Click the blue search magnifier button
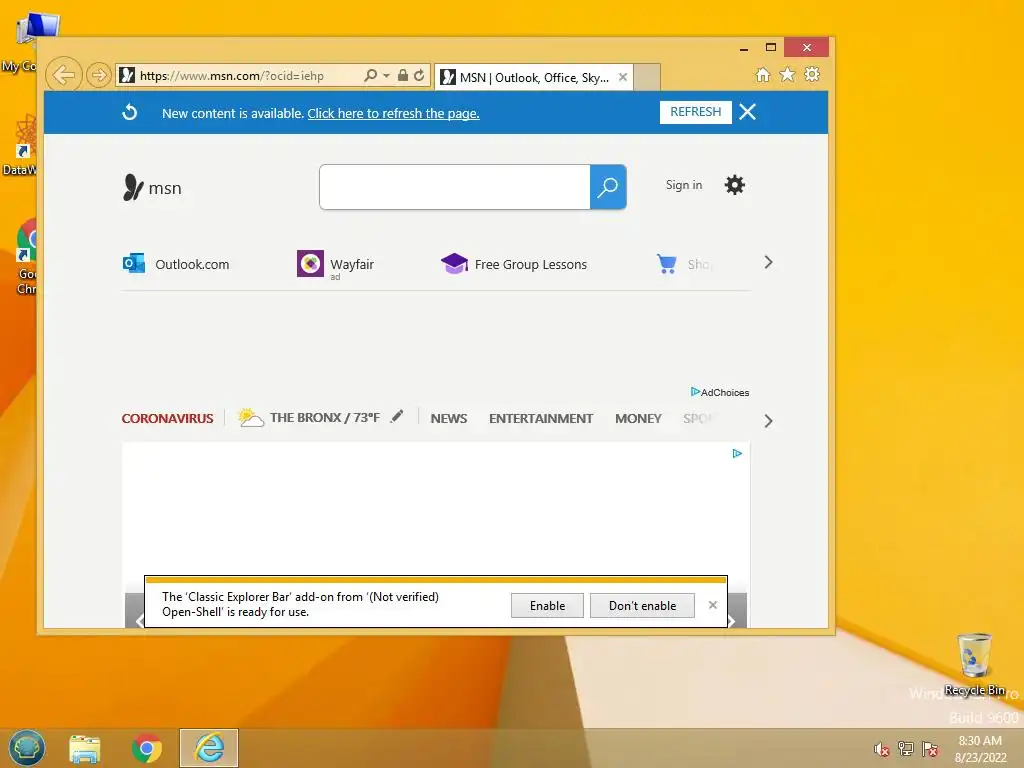The height and width of the screenshot is (768, 1024). click(x=608, y=187)
